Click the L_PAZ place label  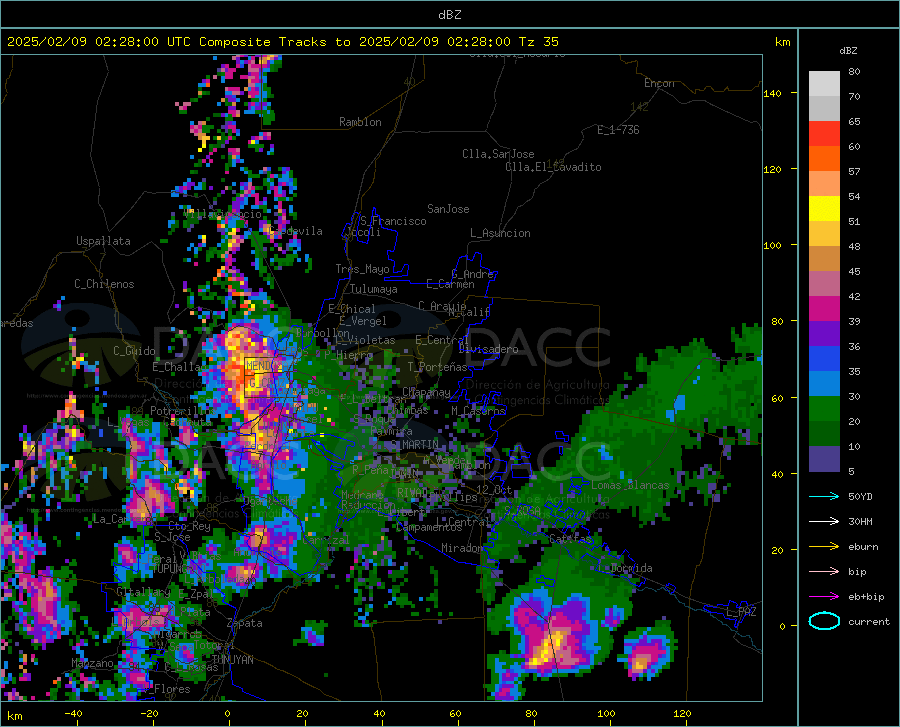click(x=741, y=612)
